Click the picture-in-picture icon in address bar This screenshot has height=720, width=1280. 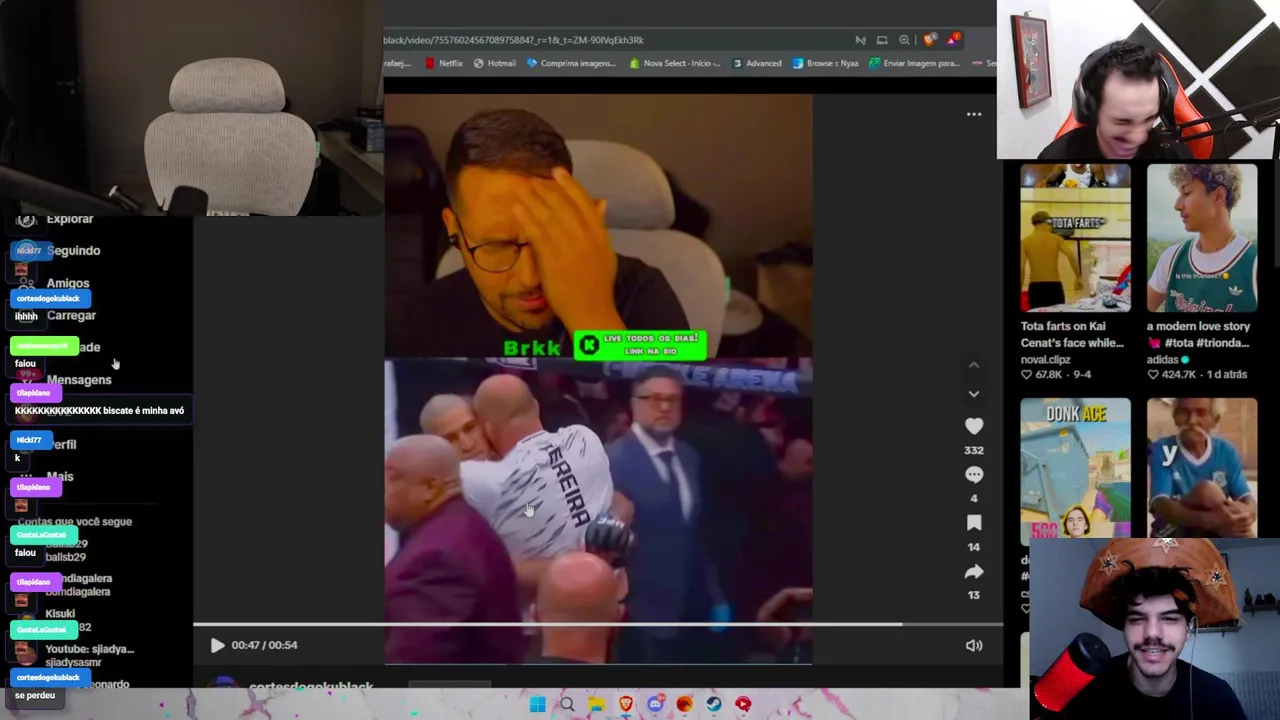882,40
